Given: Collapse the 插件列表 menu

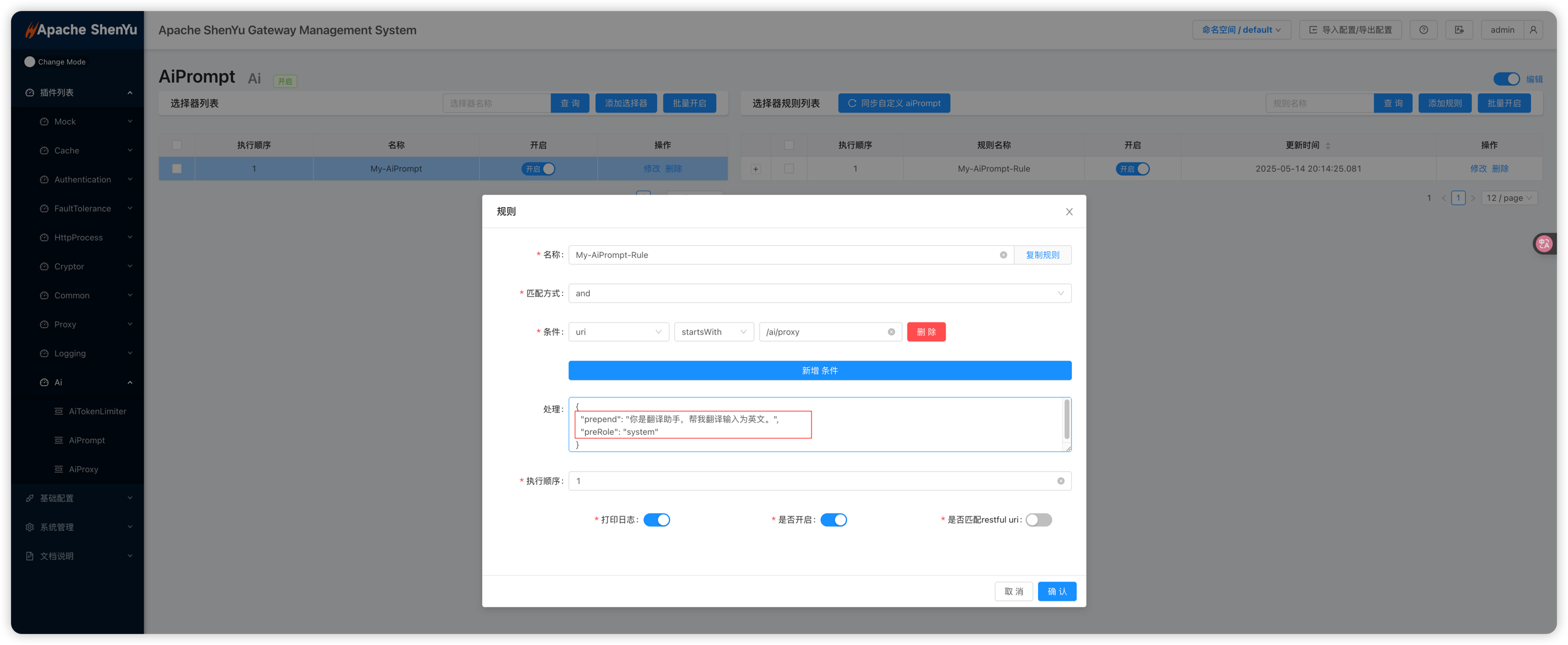Looking at the screenshot, I should coord(77,92).
